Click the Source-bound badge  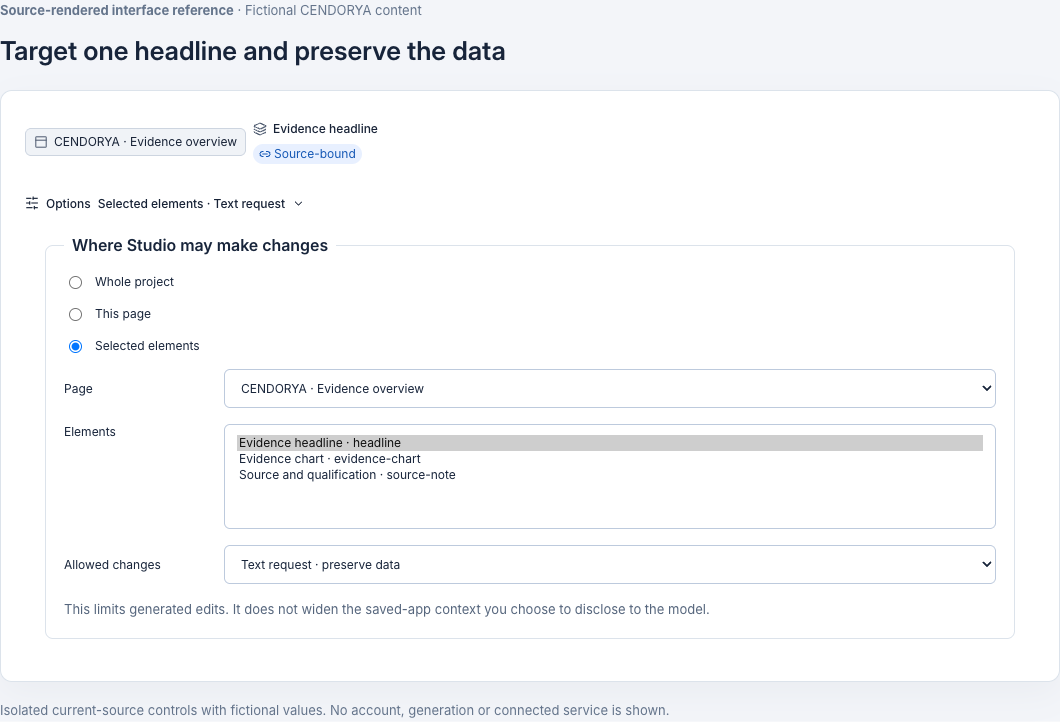pos(308,154)
